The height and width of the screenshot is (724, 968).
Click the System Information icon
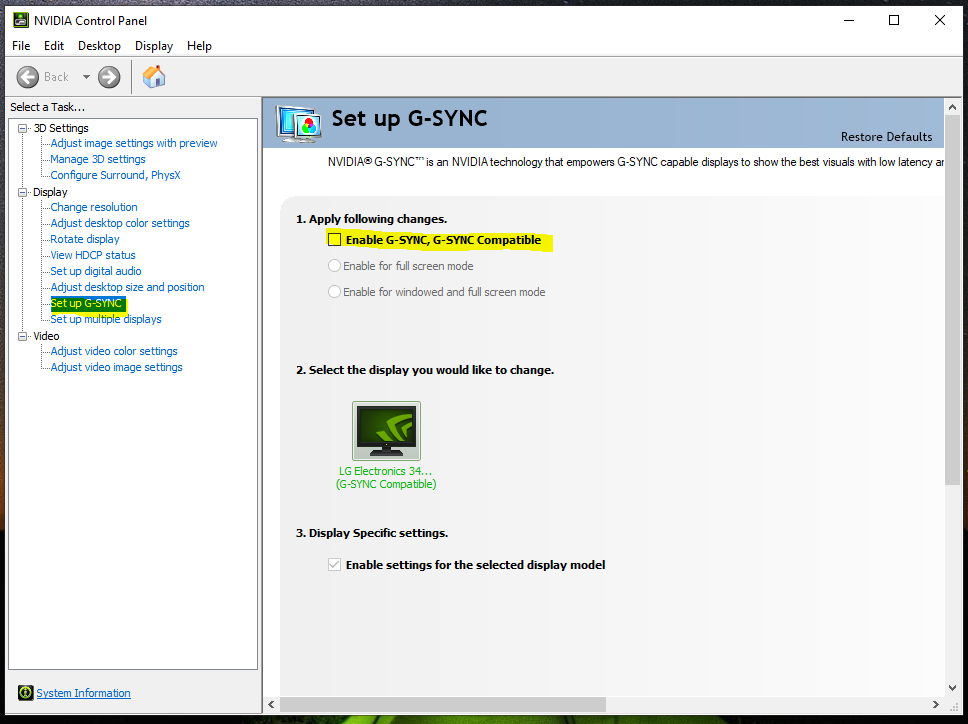click(x=25, y=693)
